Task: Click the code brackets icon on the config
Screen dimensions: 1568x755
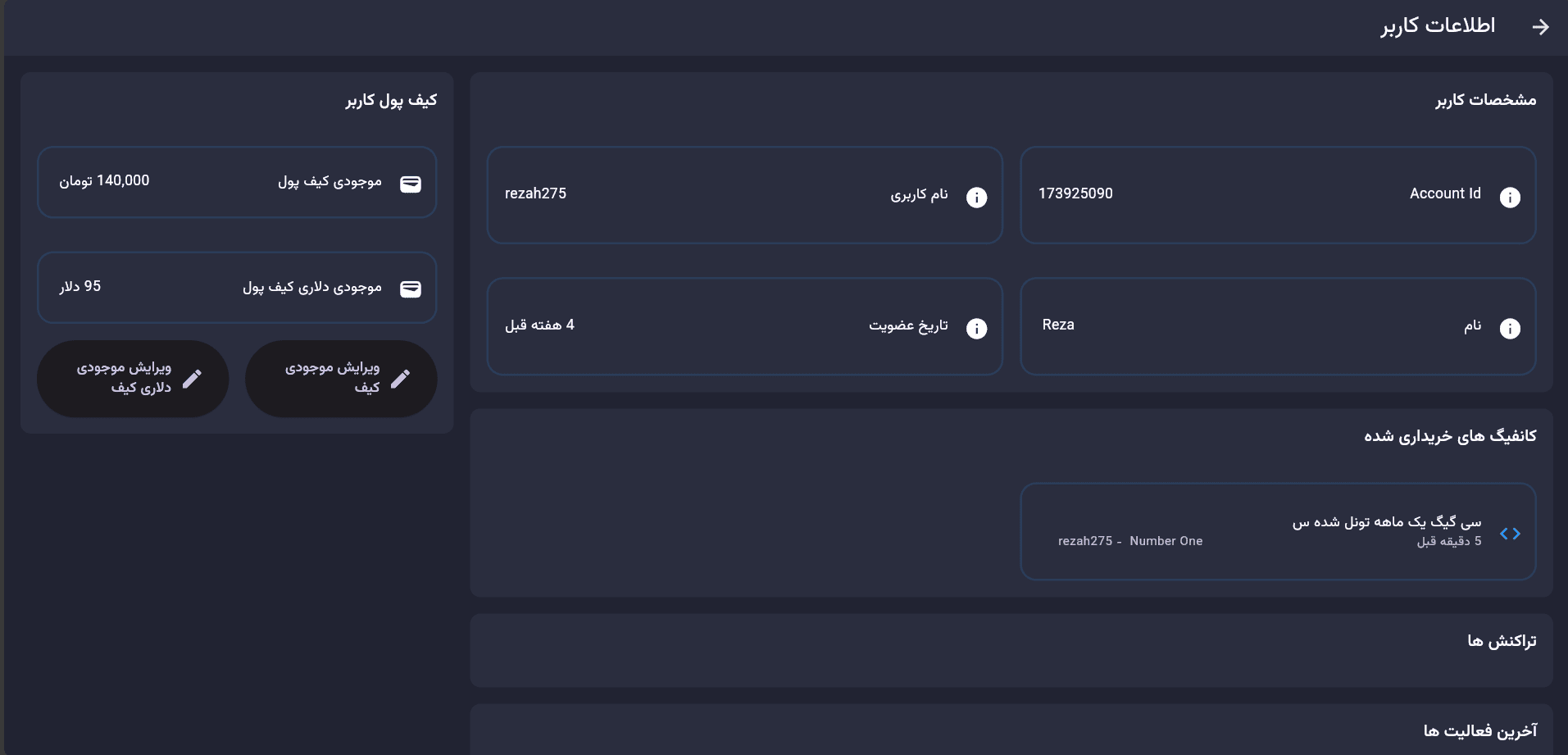Action: (1510, 534)
